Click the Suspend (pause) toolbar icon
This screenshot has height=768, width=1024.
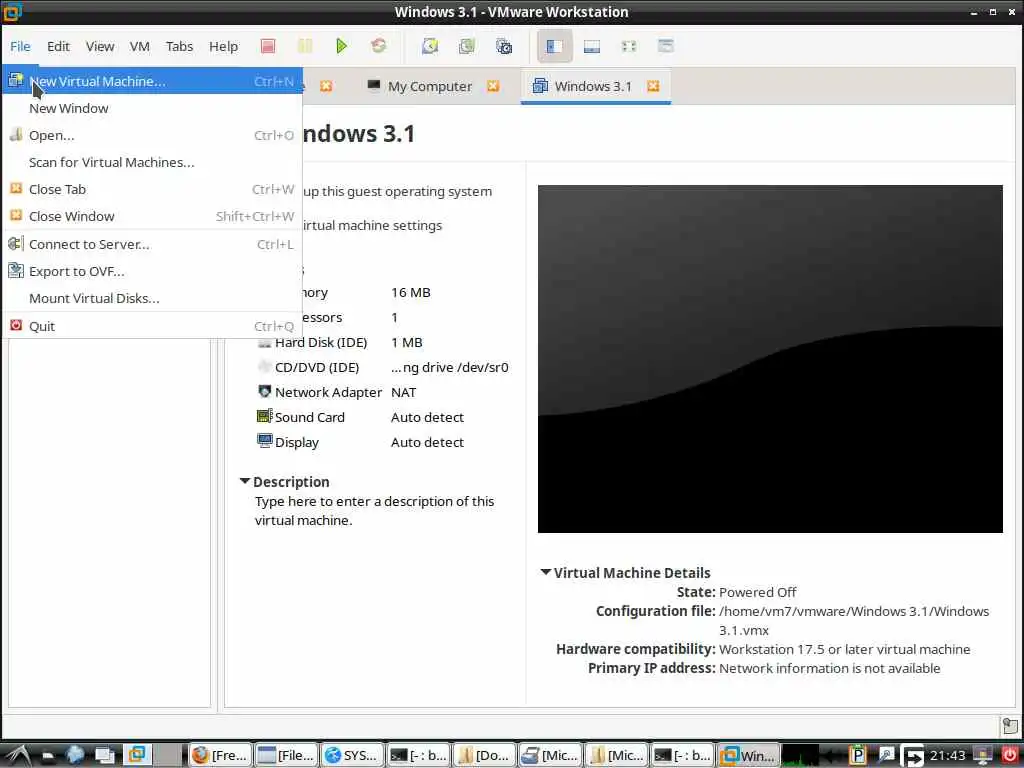304,46
